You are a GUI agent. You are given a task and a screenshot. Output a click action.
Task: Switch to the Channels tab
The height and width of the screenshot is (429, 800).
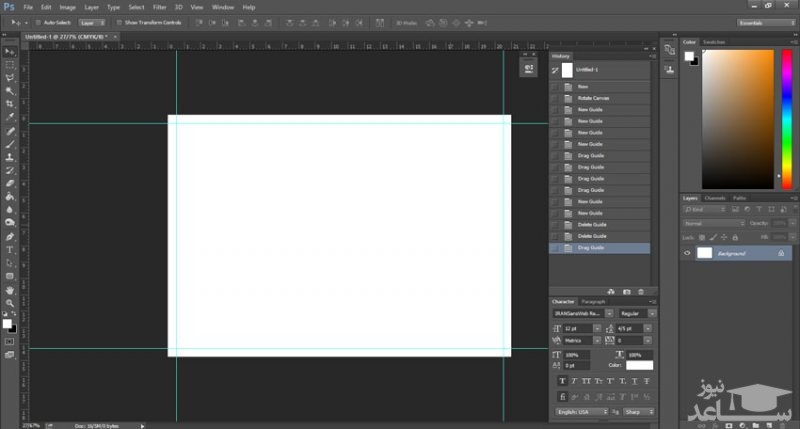coord(715,198)
